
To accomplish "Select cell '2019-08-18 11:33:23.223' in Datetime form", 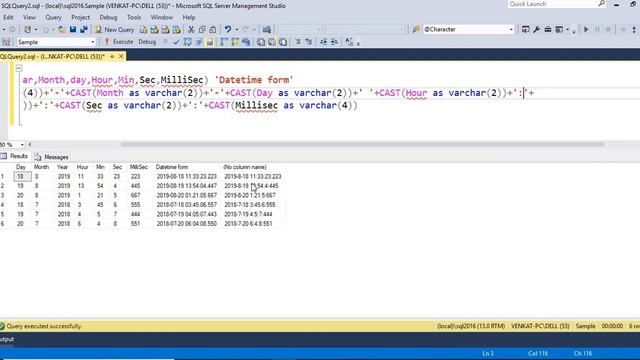I will click(187, 177).
